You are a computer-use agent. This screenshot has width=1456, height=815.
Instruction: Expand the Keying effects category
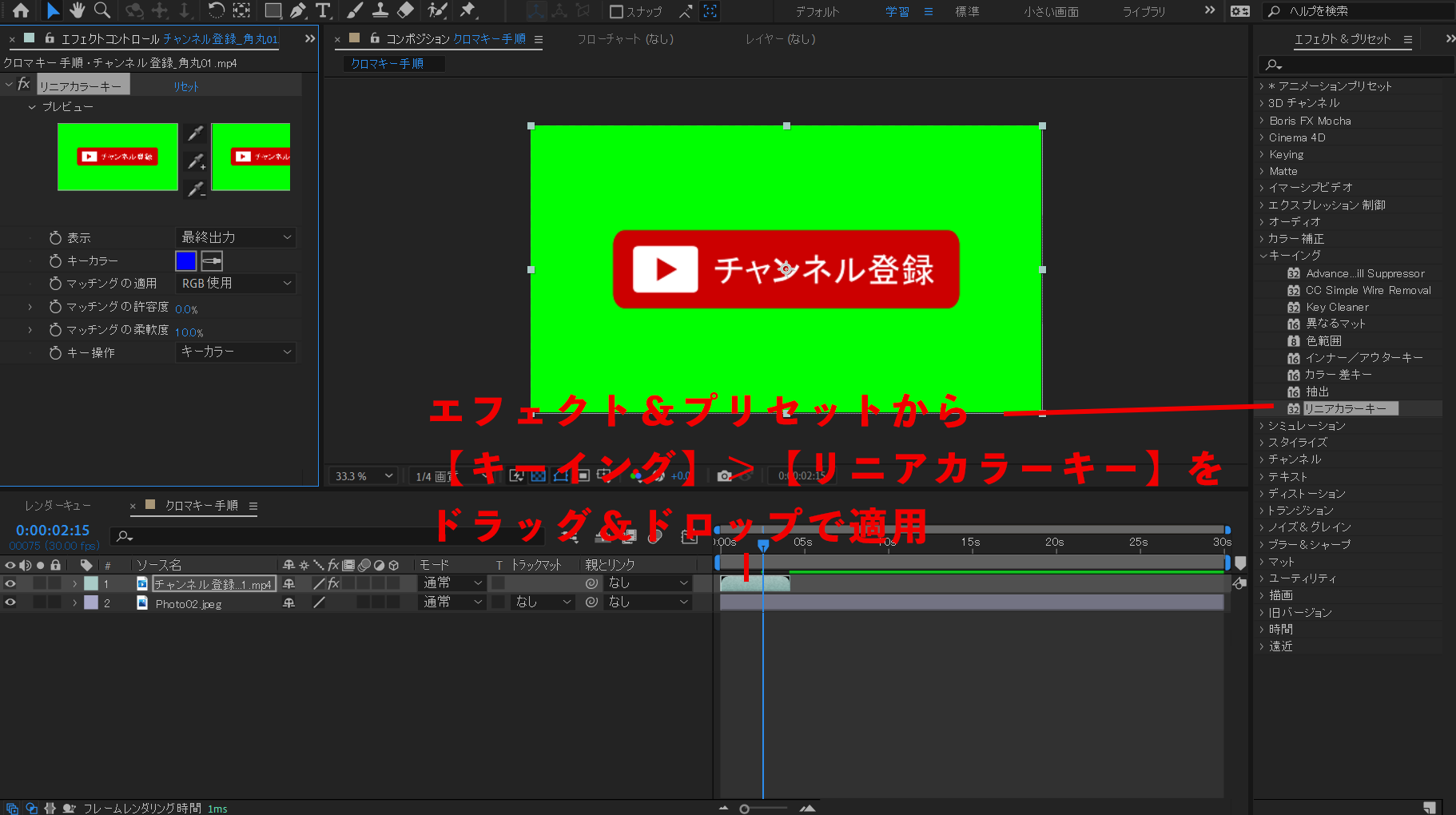[x=1263, y=154]
